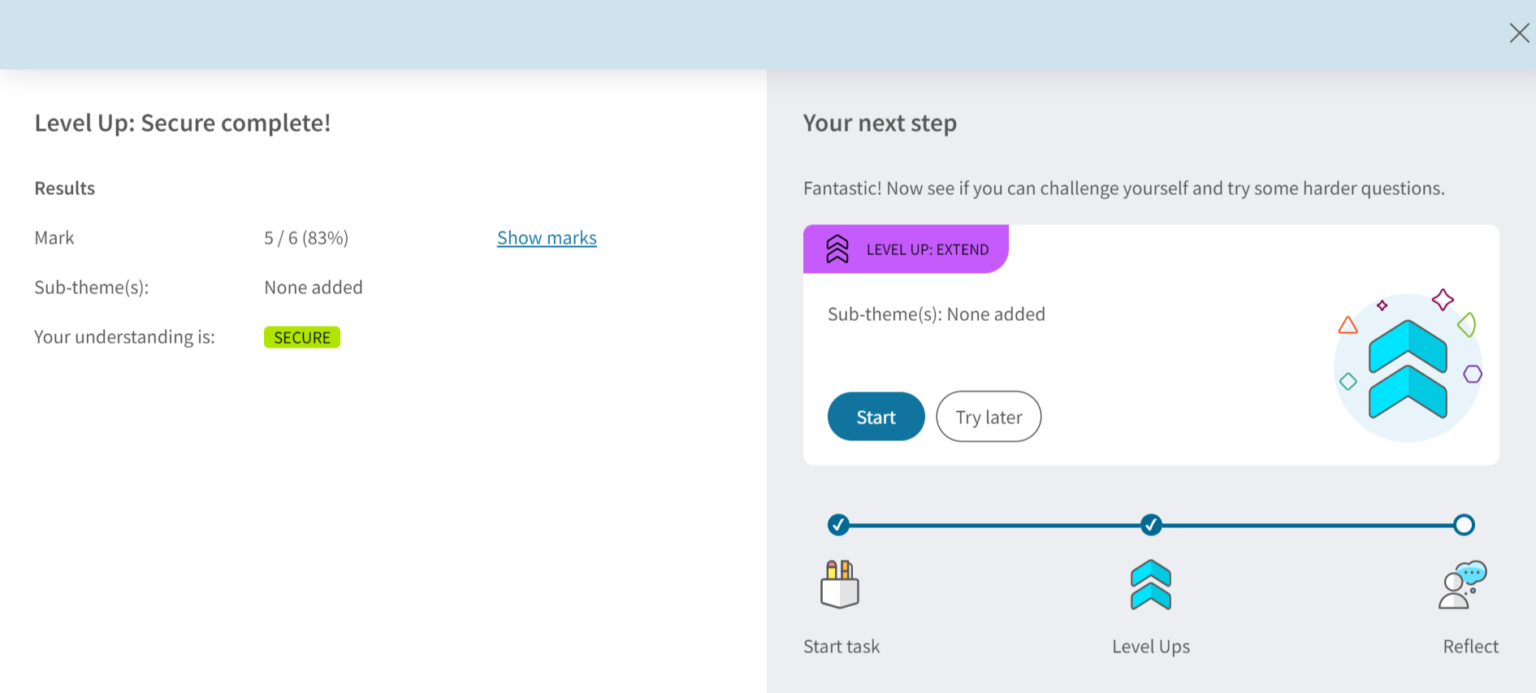Click the green SECURE understanding badge
Viewport: 1536px width, 693px height.
tap(302, 337)
